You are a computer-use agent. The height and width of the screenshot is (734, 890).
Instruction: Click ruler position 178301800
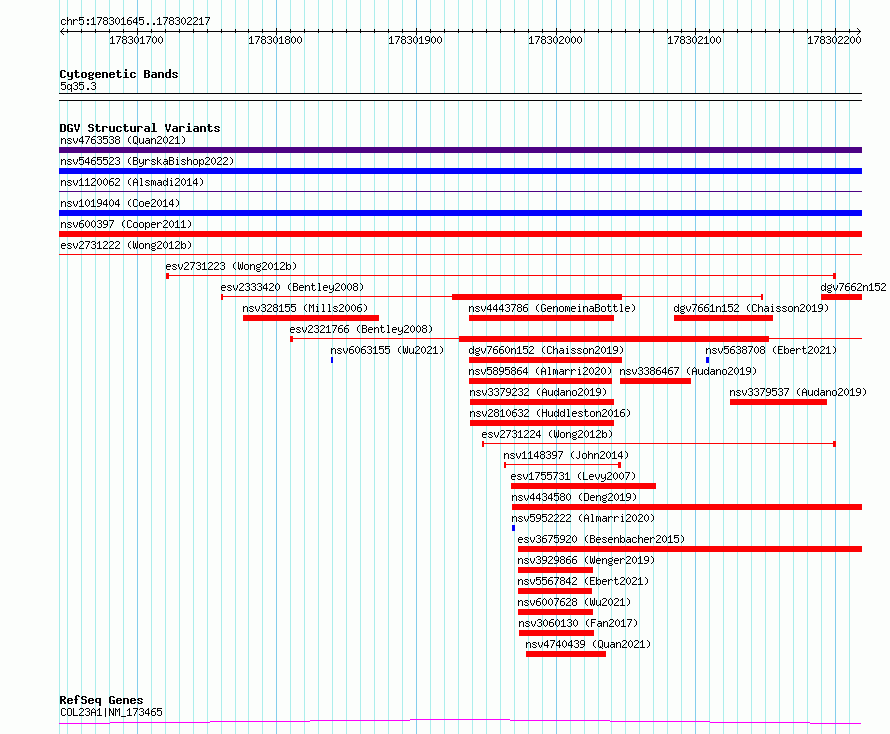coord(275,40)
